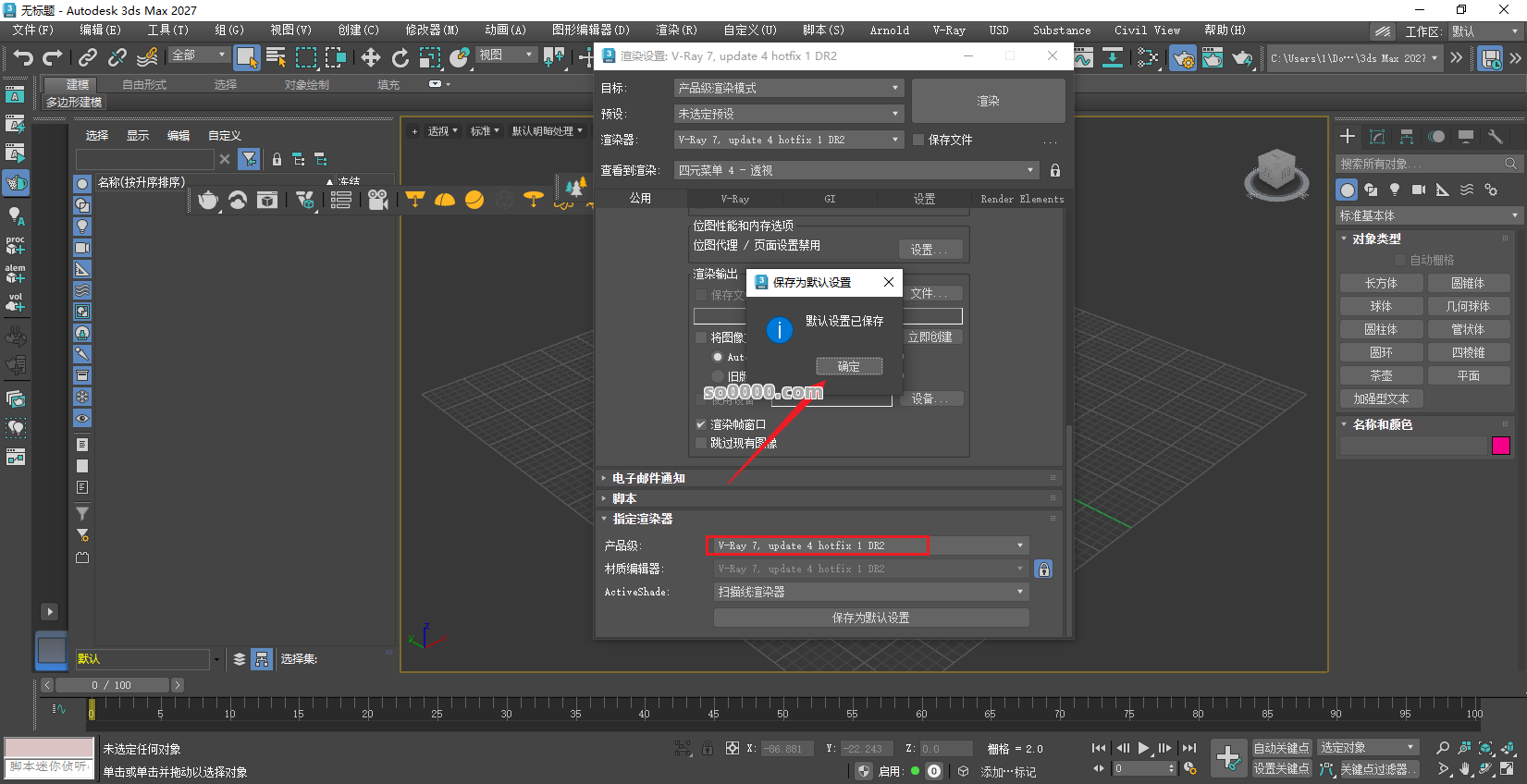This screenshot has height=784, width=1527.
Task: Open the 预设 preset dropdown
Action: click(x=789, y=114)
